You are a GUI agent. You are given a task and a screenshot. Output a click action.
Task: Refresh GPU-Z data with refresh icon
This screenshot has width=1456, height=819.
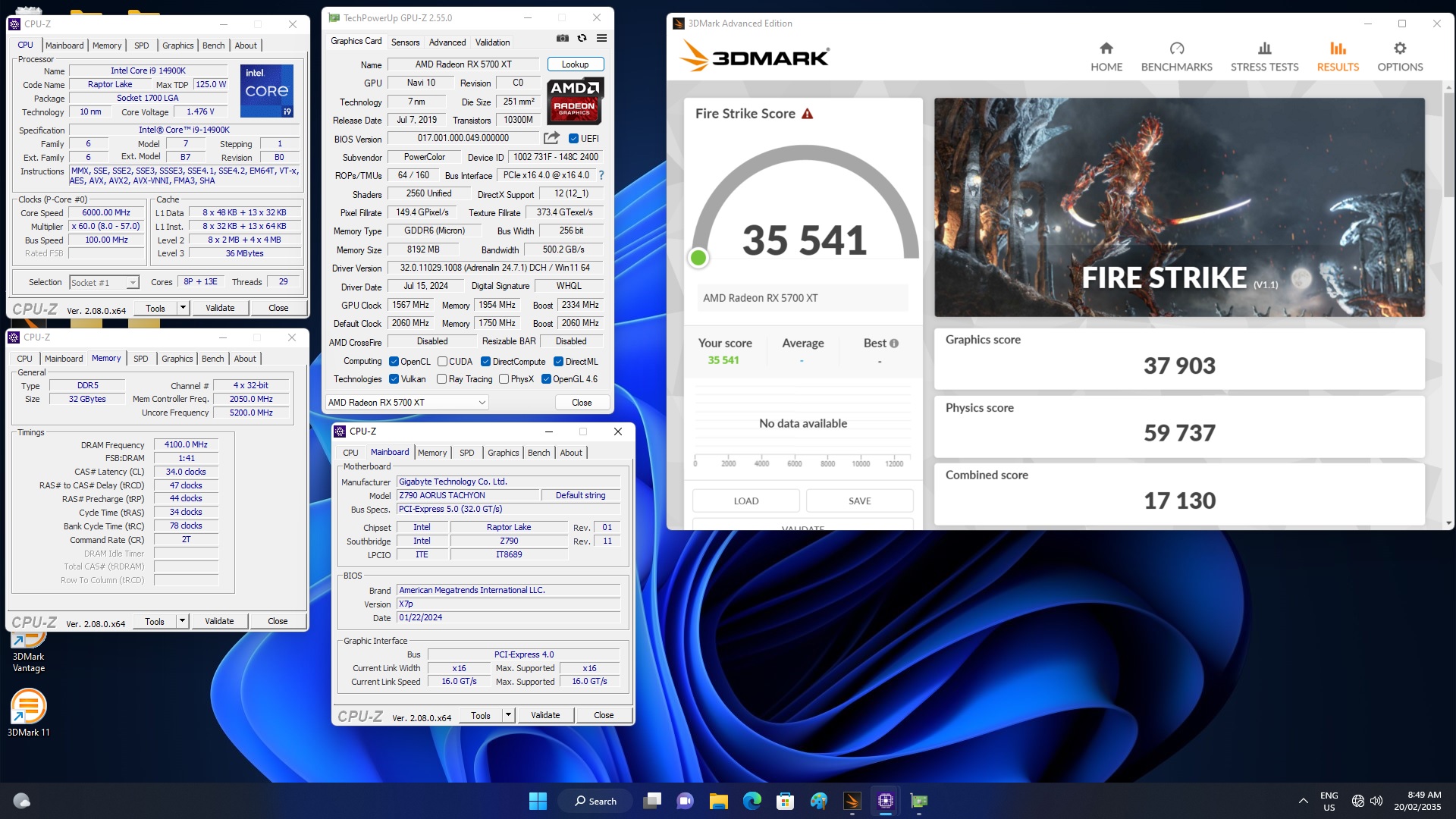(582, 39)
